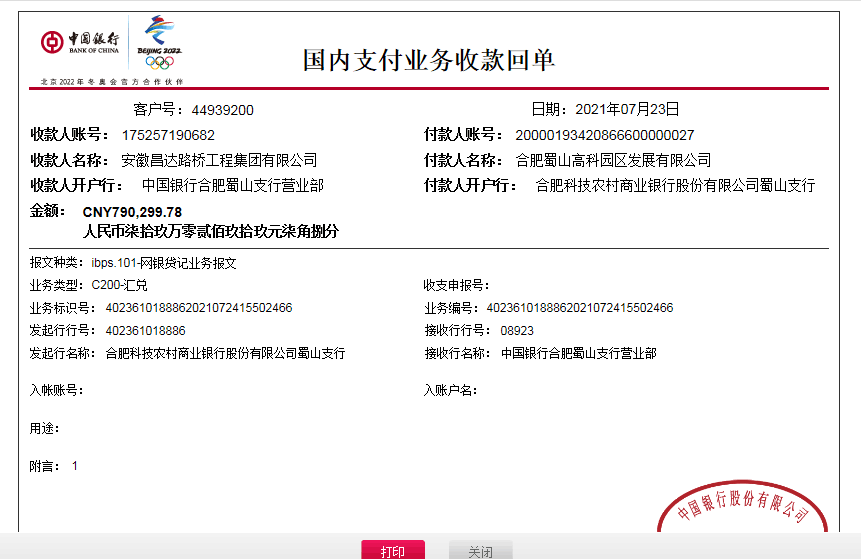Click message type ibps.101-网银贷记业务报文
This screenshot has height=559, width=861.
[x=164, y=263]
